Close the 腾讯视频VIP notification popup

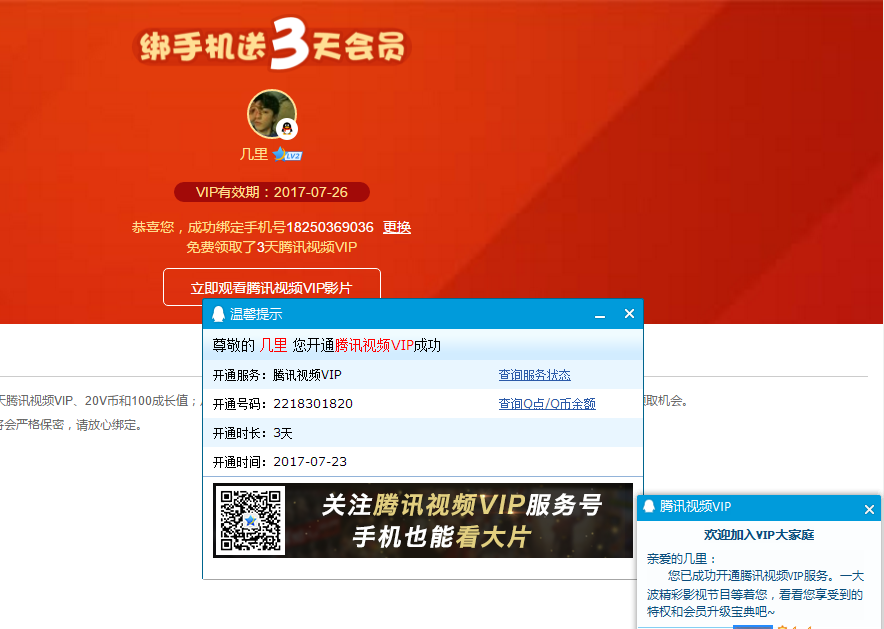pos(869,510)
